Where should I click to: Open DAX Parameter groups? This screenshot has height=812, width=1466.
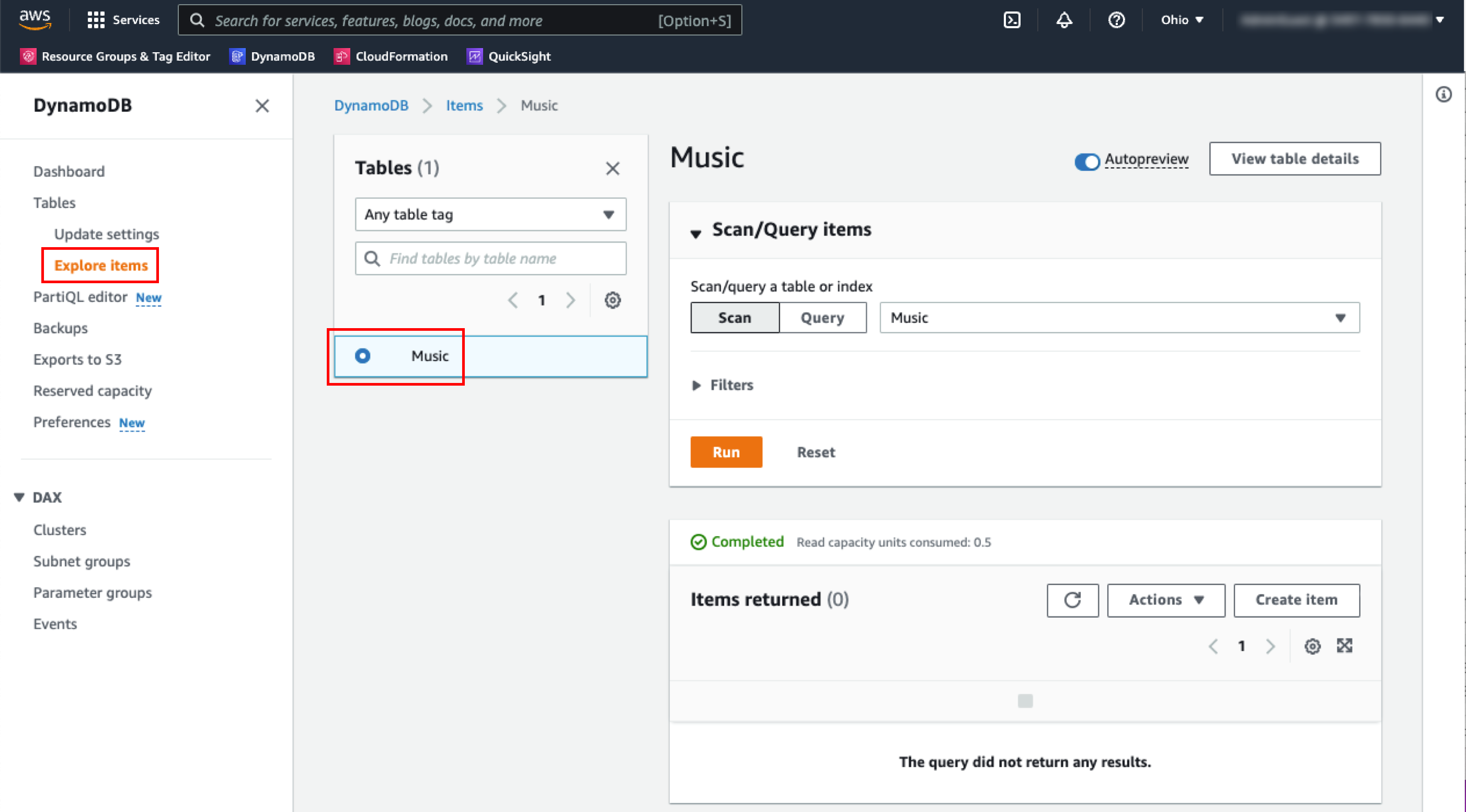(x=92, y=593)
